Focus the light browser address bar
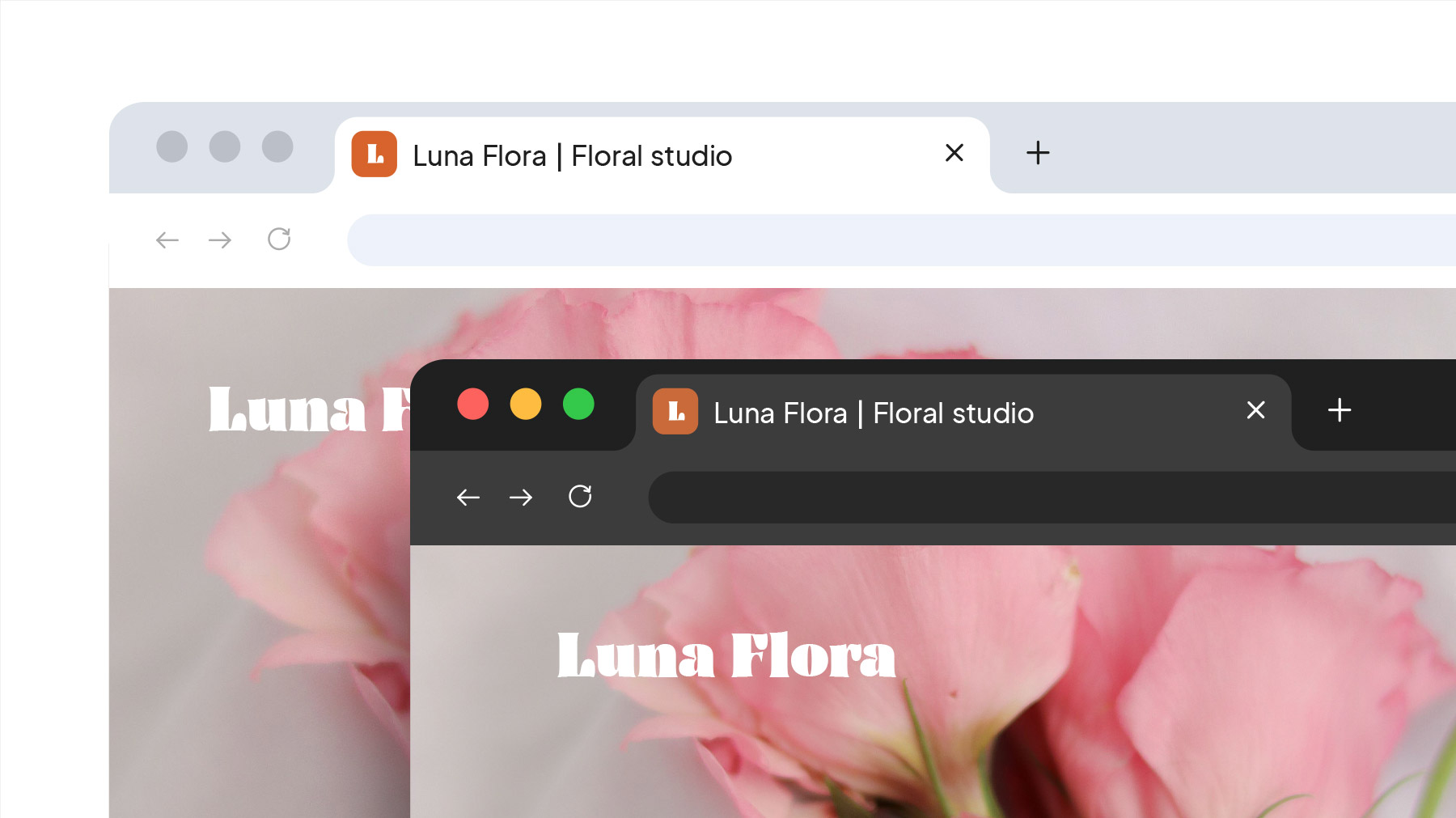This screenshot has width=1456, height=818. coord(901,240)
